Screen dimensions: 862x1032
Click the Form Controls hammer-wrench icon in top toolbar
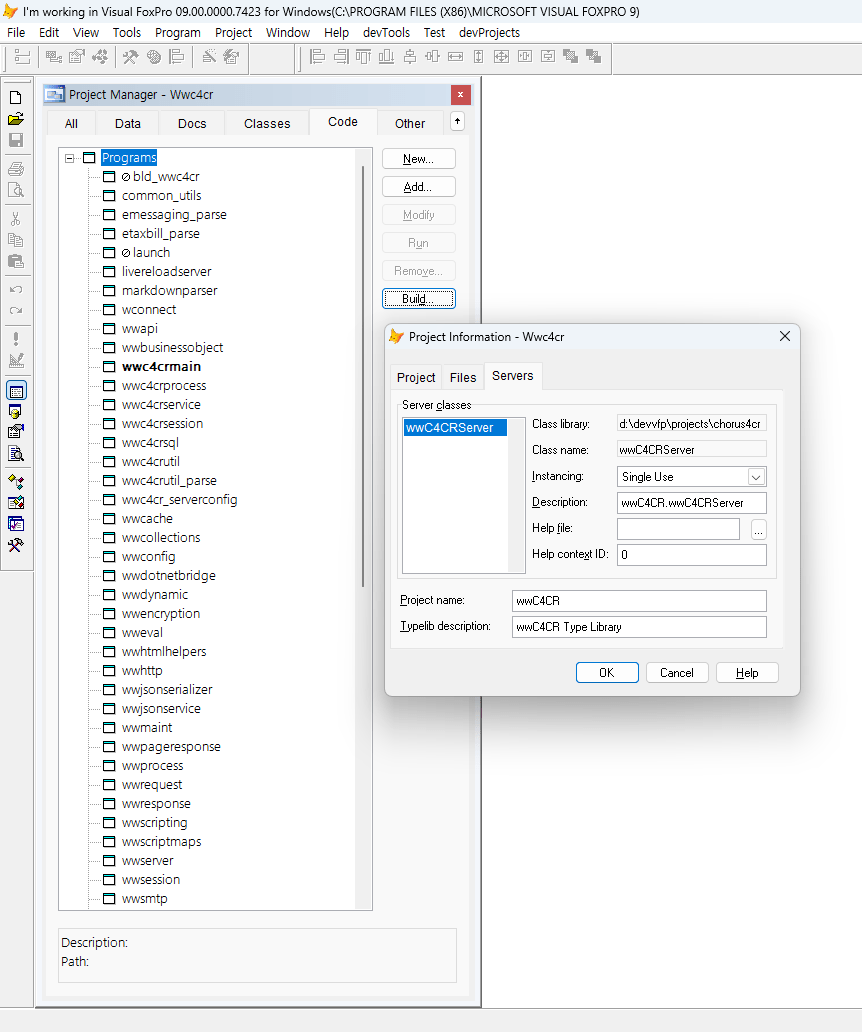pyautogui.click(x=130, y=57)
